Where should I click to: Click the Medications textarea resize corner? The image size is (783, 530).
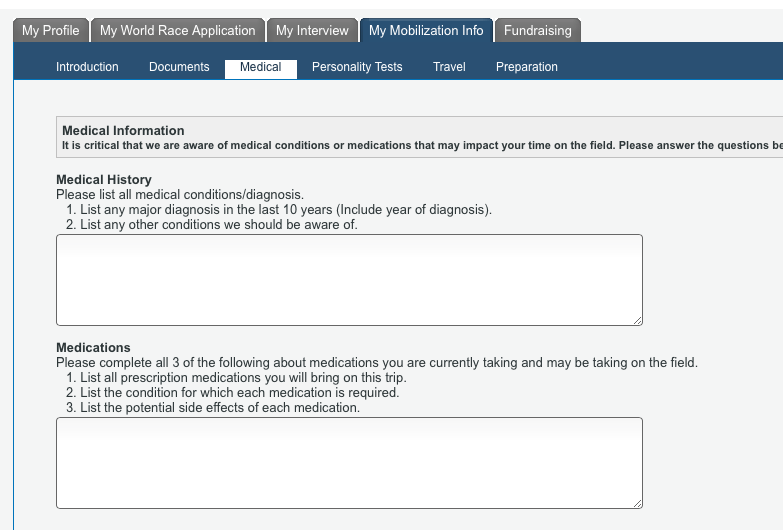(637, 503)
